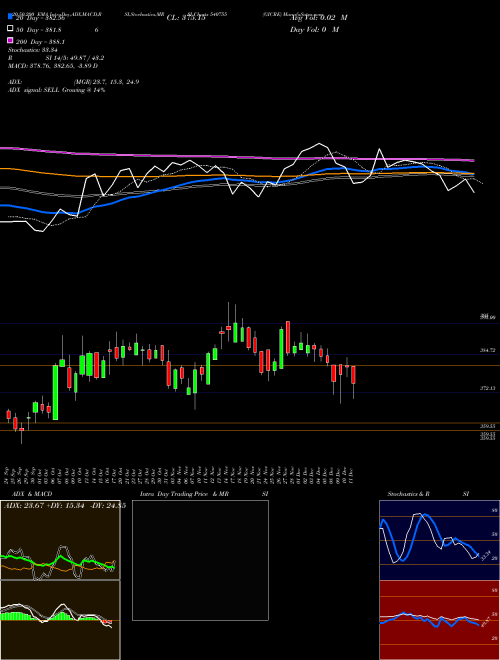
Task: Click the 33.34 value label in Stochastics panel
Action: tap(486, 556)
